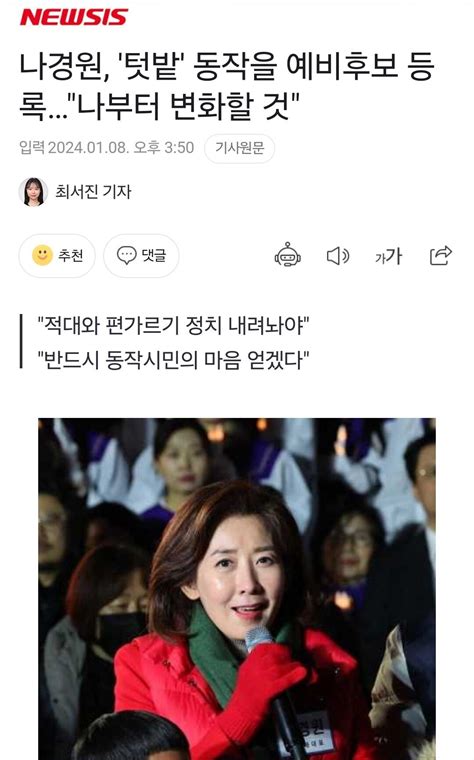Viewport: 474px width, 760px height.
Task: Open the NEWSIS logo home link
Action: point(74,17)
